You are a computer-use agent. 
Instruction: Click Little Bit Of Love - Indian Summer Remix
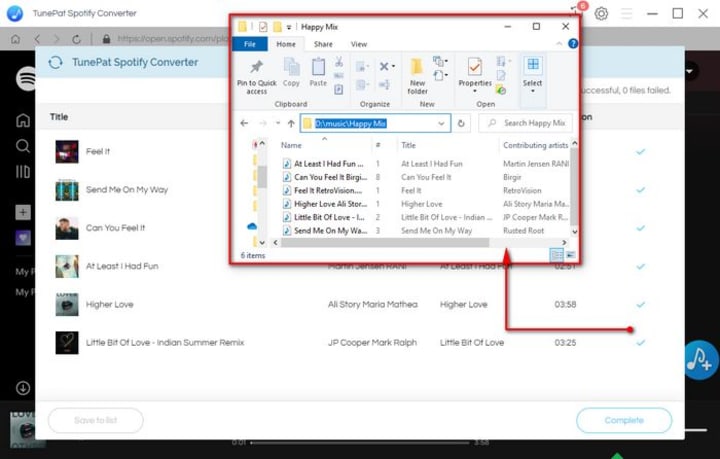(165, 342)
